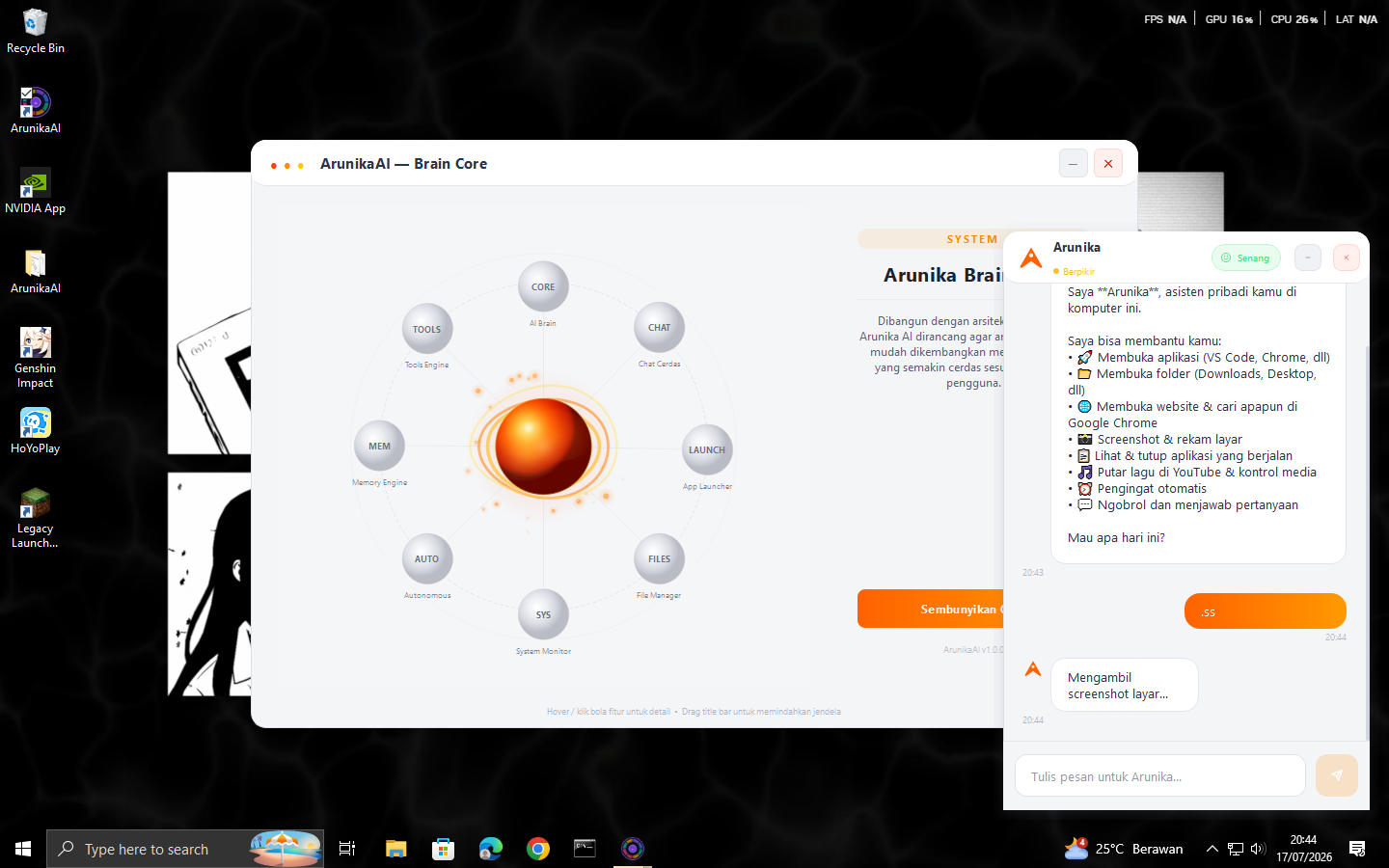Select the Genshin Impact desktop icon

[x=36, y=358]
